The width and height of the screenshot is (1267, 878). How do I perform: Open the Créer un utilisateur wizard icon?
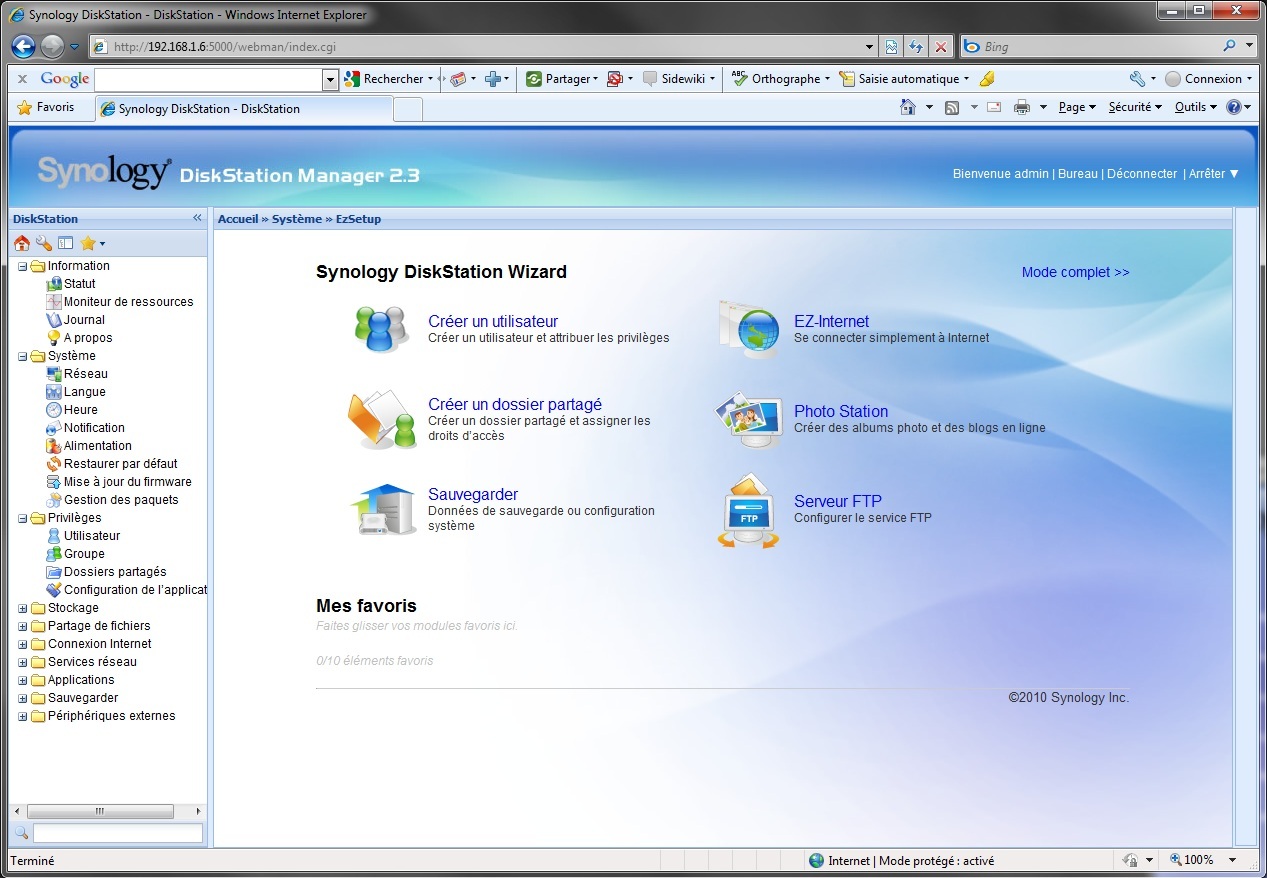[x=382, y=329]
